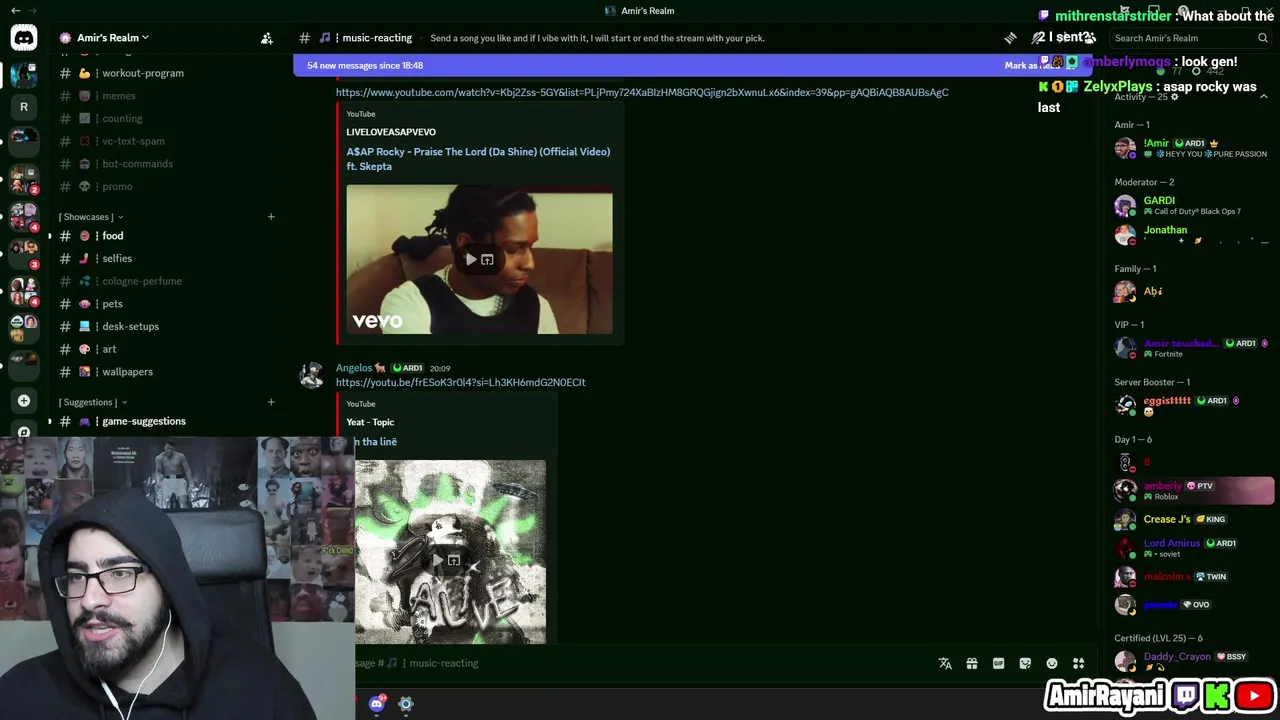
Task: Click !Amir's avatar in member list
Action: pyautogui.click(x=1125, y=148)
